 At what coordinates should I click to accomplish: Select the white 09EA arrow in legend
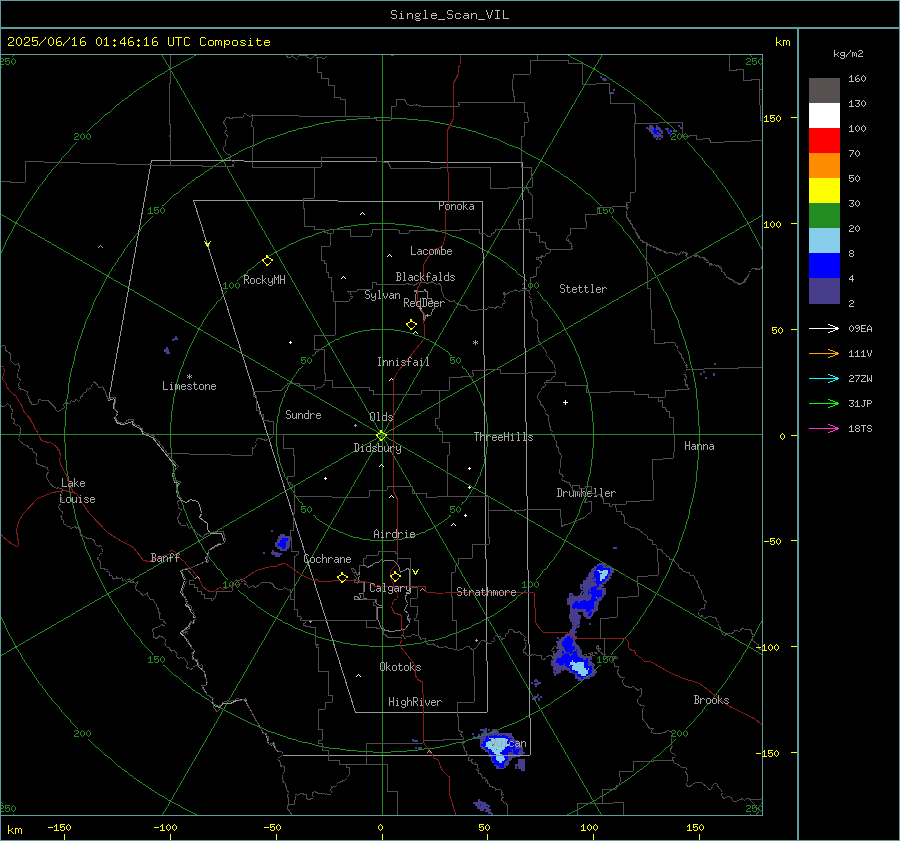(824, 328)
